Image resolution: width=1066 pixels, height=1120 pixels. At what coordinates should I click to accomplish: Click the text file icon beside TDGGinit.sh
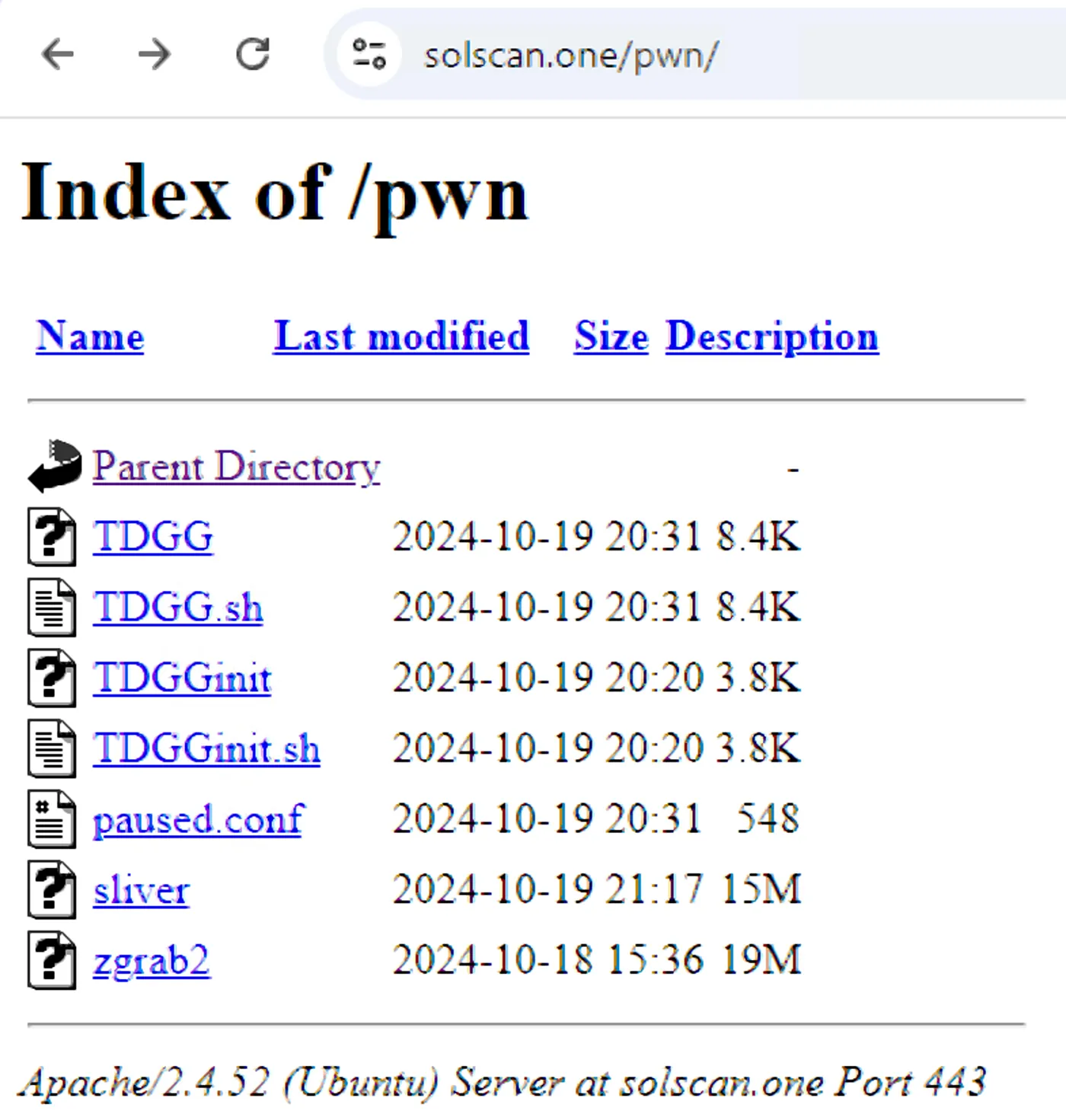(x=52, y=748)
